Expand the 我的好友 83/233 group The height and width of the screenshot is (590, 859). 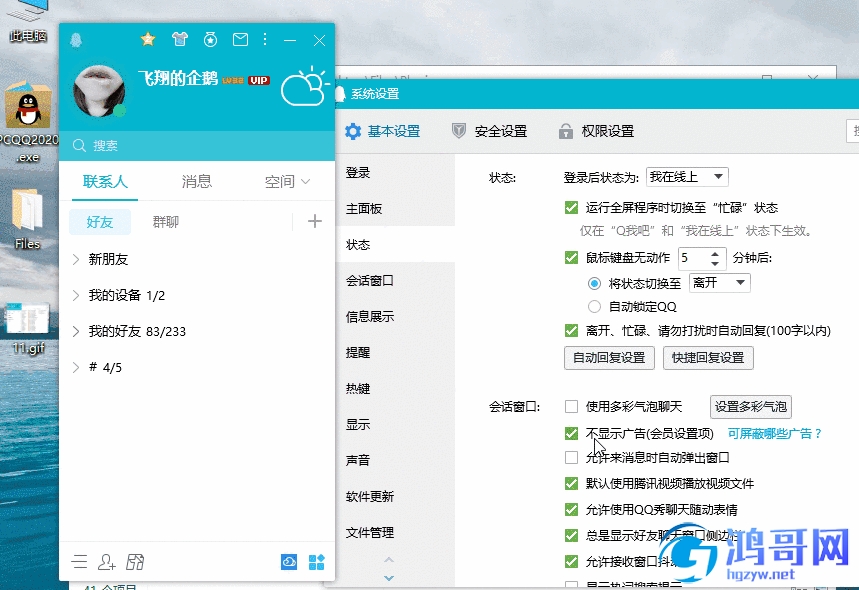[x=197, y=331]
